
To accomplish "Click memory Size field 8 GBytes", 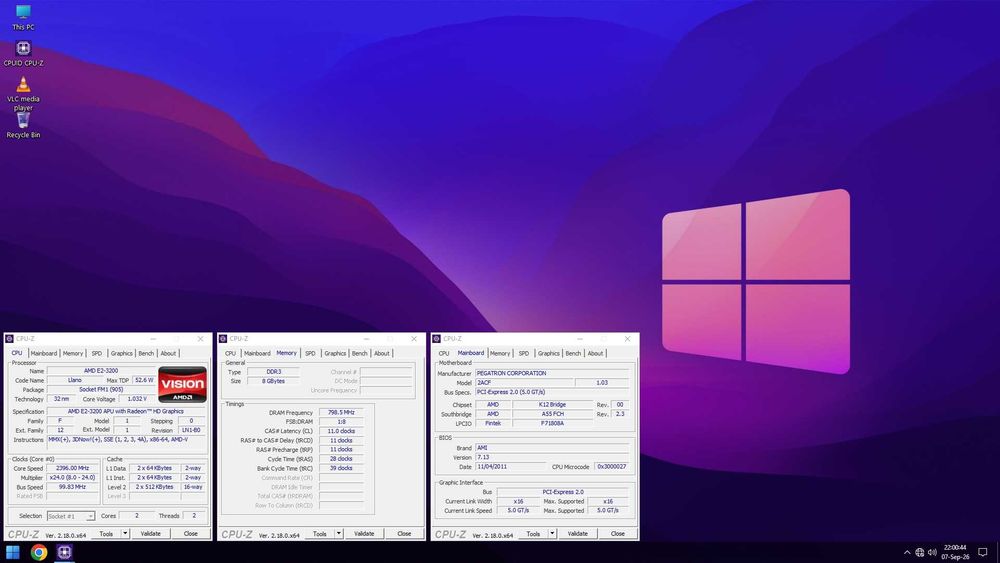I will [274, 381].
